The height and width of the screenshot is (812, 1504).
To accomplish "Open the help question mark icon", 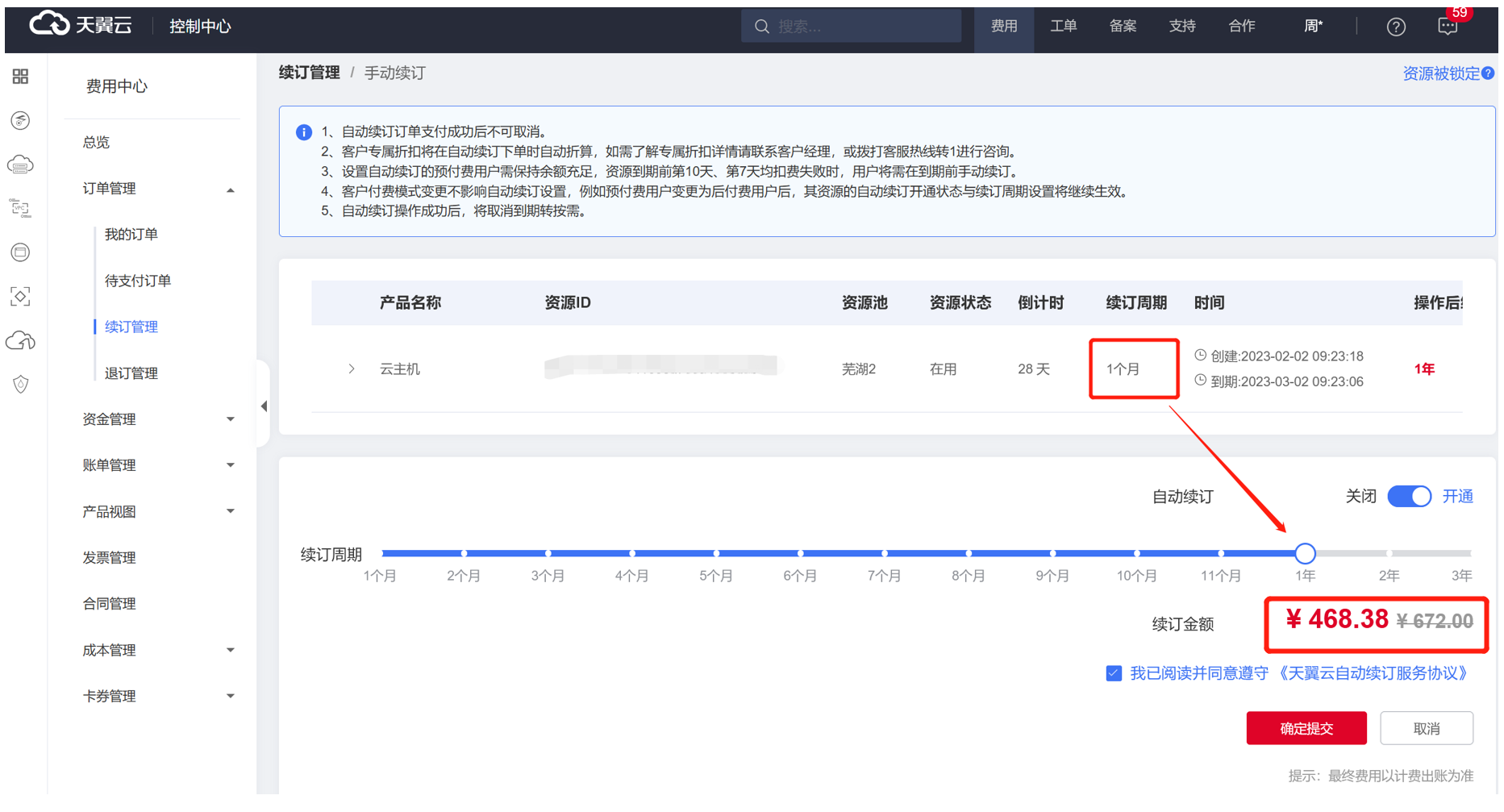I will pos(1396,27).
